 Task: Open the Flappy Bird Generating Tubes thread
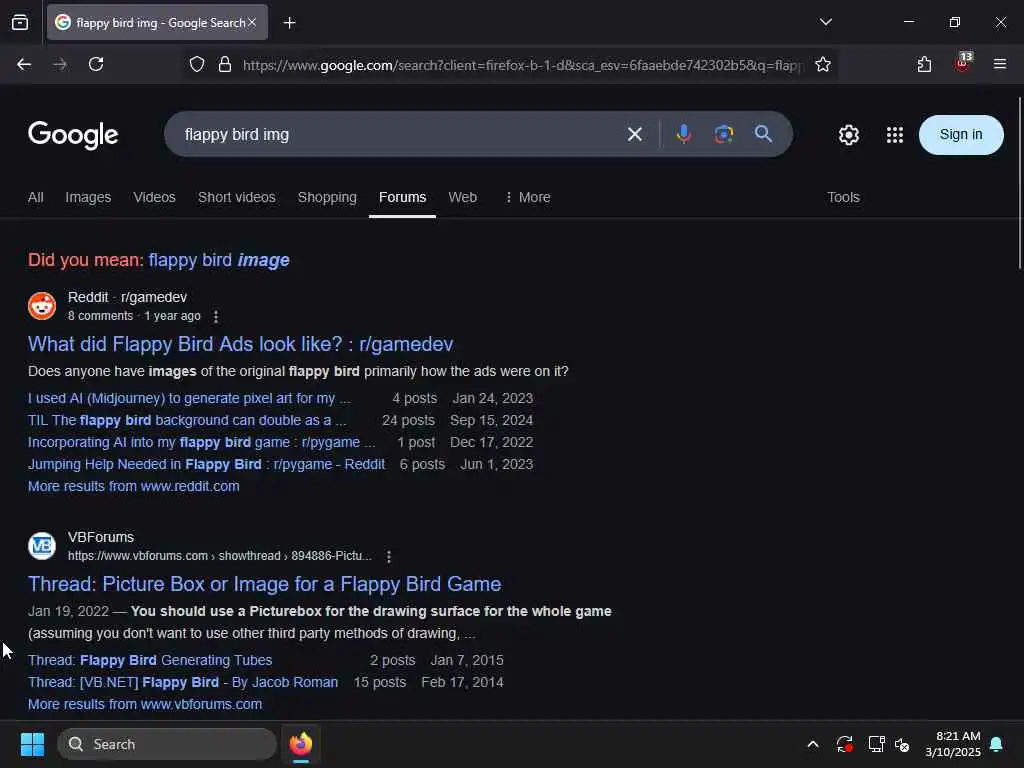pyautogui.click(x=150, y=660)
